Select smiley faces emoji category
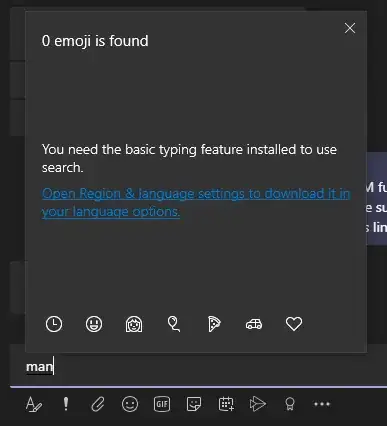This screenshot has height=426, width=387. [94, 324]
